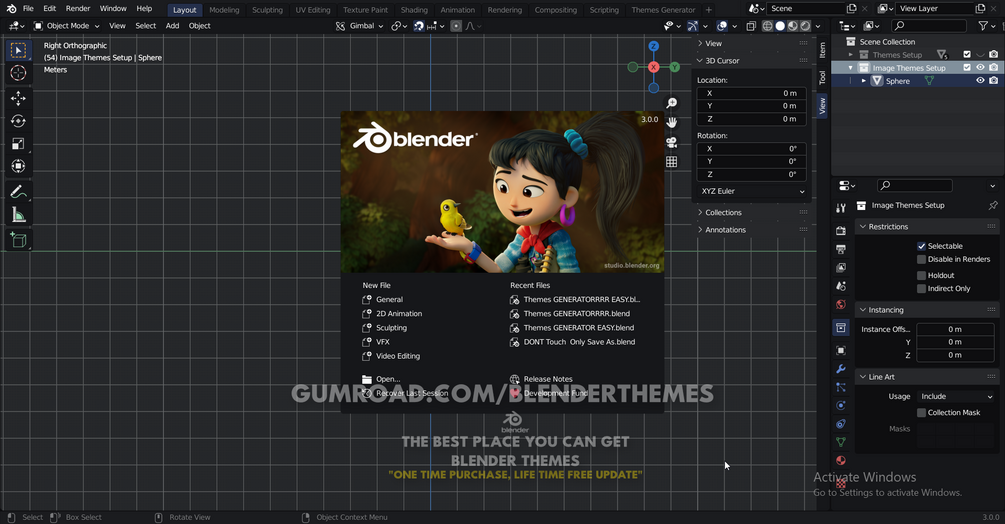Click the green Y axis gizmo circle
The height and width of the screenshot is (524, 1005).
pos(675,67)
